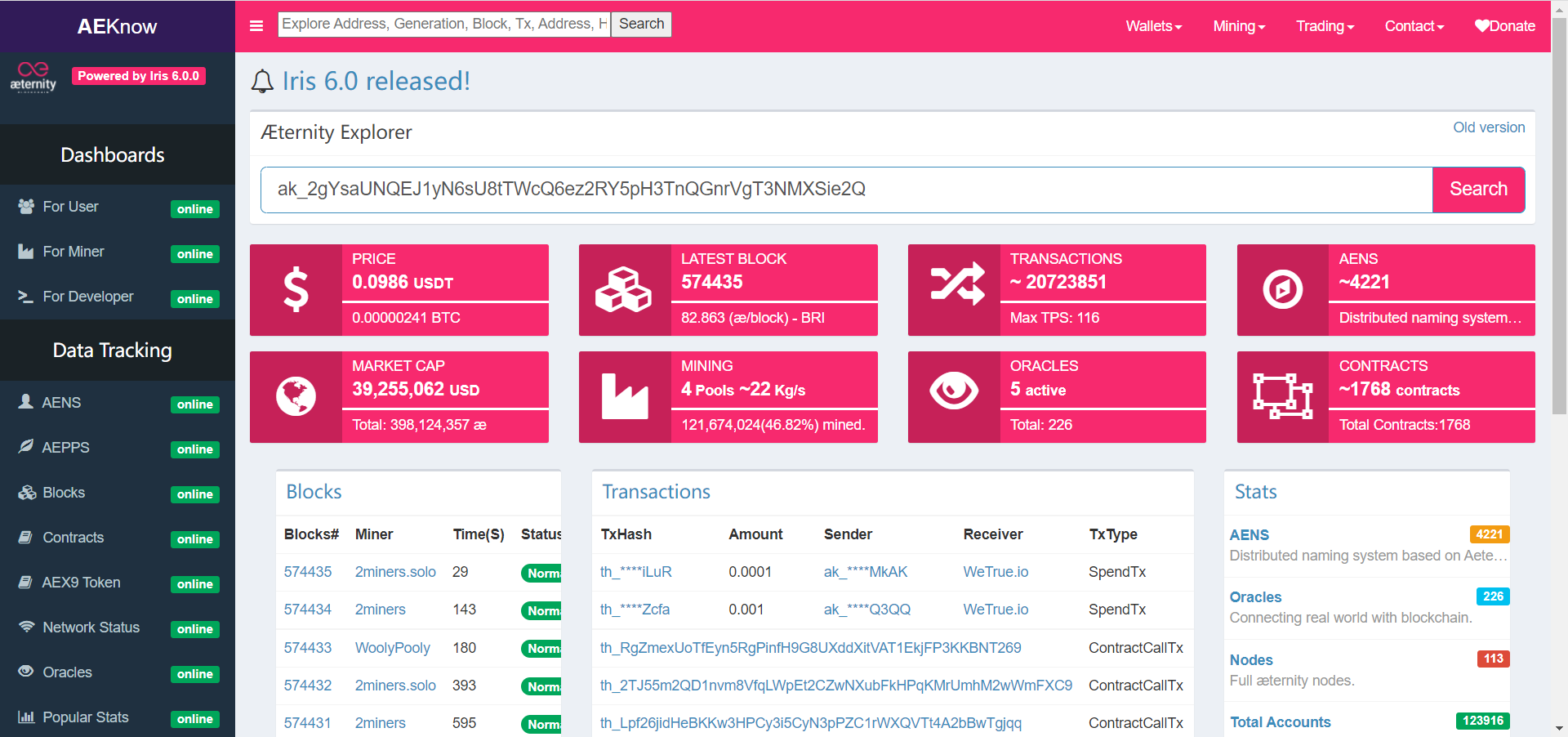Click the Transactions shuffle arrows icon

pyautogui.click(x=957, y=286)
